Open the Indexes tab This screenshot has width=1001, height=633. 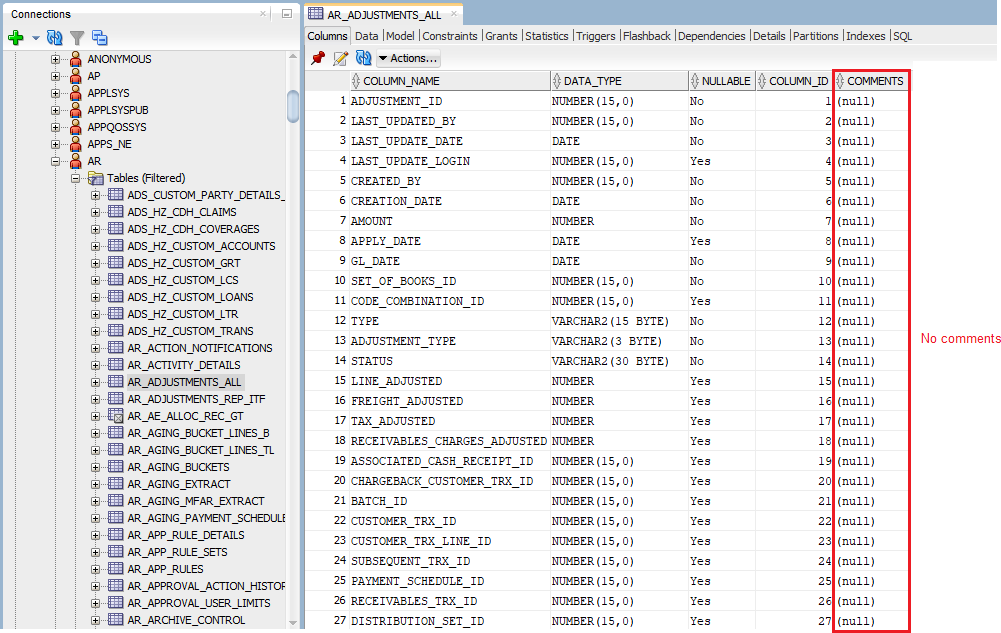tap(865, 36)
